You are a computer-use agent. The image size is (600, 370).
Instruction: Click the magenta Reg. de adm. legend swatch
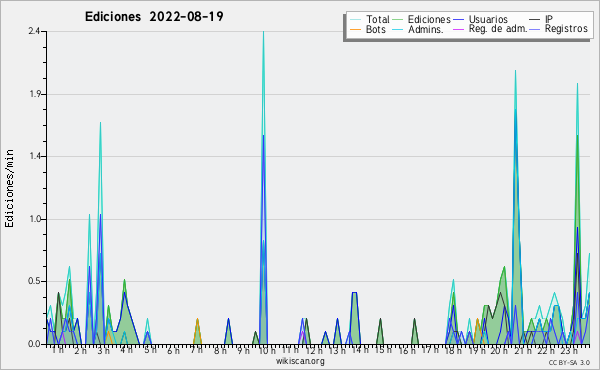[x=458, y=29]
